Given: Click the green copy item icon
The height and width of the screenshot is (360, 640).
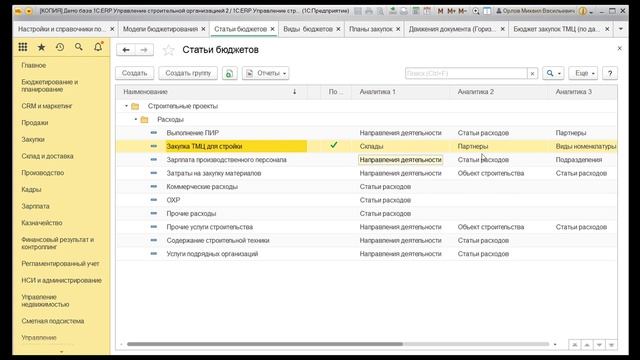Looking at the screenshot, I should click(x=229, y=73).
